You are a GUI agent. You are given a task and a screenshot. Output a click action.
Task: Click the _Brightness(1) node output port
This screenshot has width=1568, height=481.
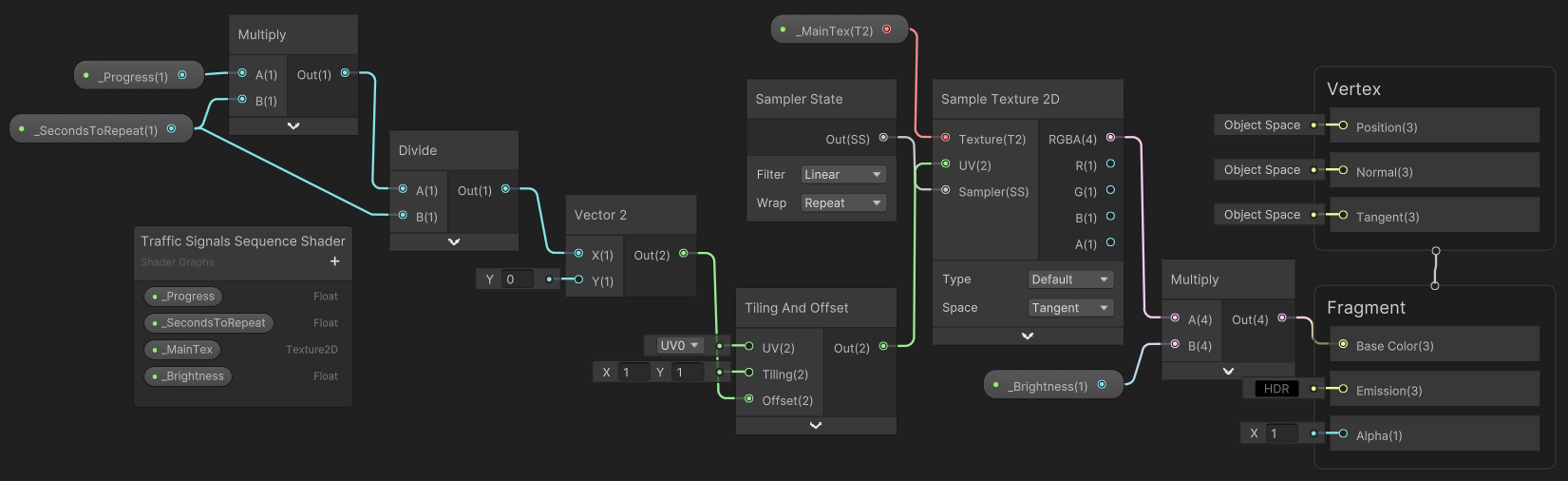(x=1102, y=385)
